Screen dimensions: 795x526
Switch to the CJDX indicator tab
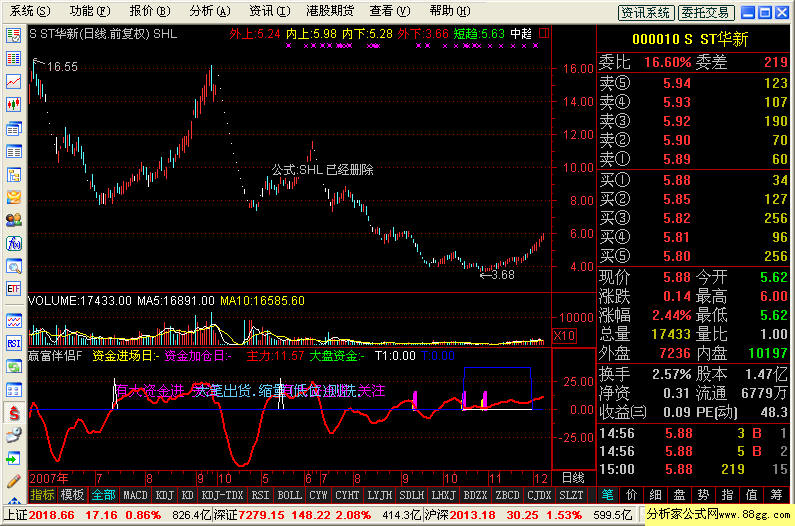(x=539, y=495)
